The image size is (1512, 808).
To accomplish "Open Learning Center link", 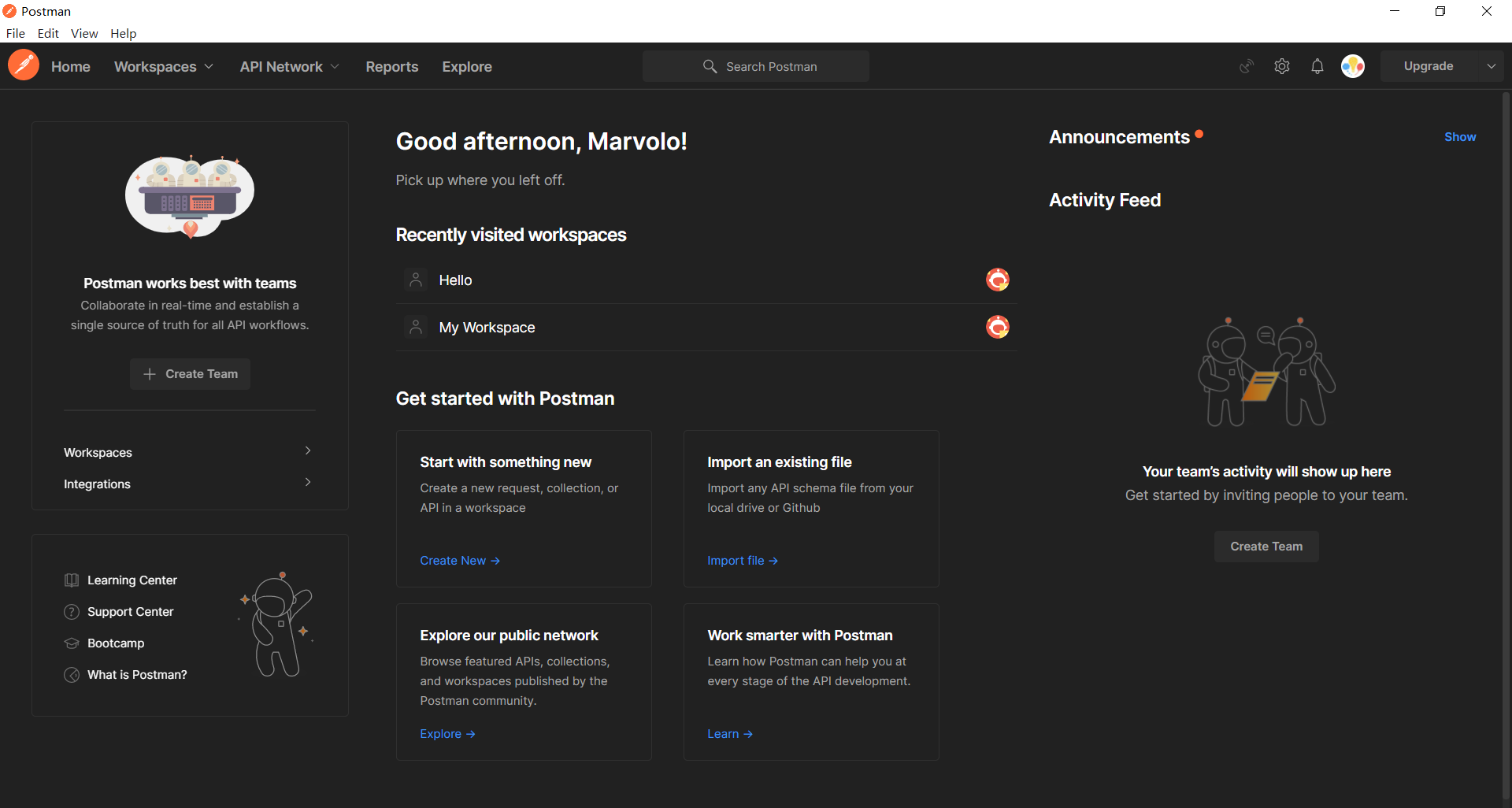I will coord(132,580).
